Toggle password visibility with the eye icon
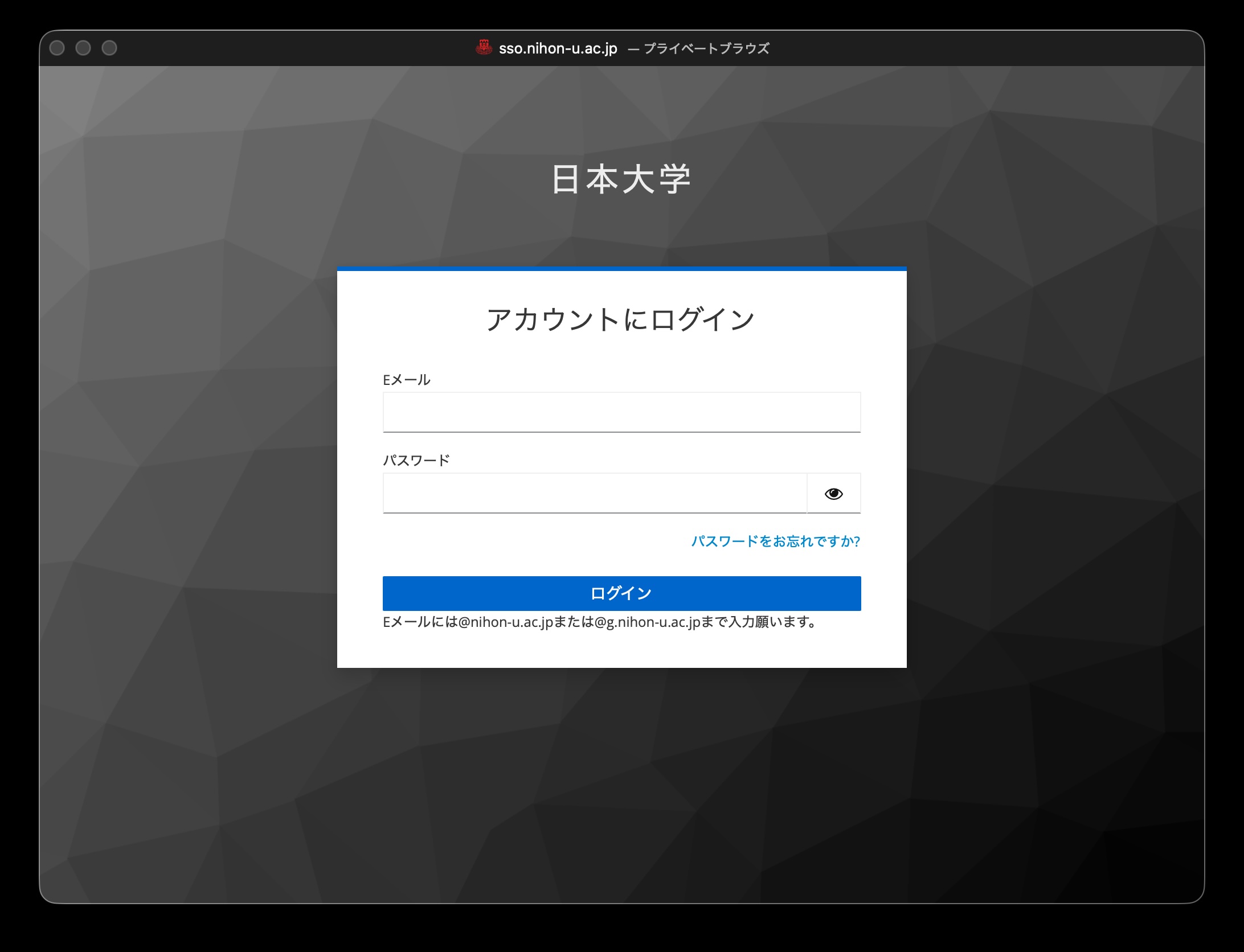 coord(833,494)
